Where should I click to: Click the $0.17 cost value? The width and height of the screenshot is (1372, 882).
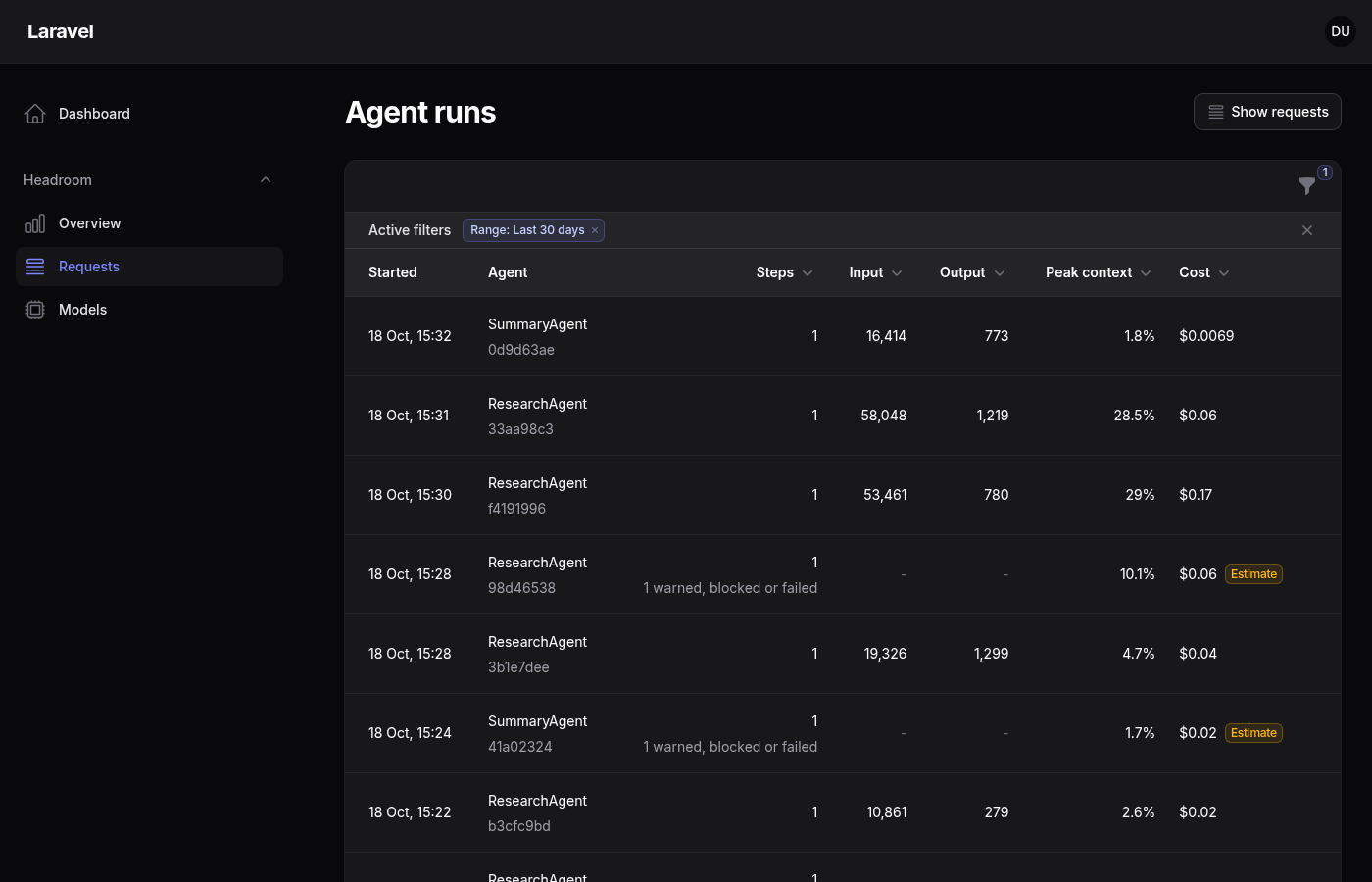[1196, 495]
